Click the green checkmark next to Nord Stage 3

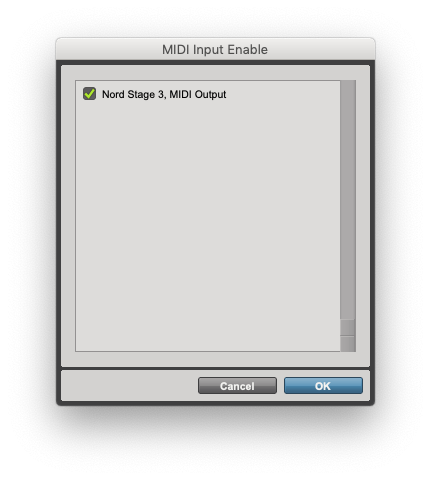pyautogui.click(x=89, y=94)
